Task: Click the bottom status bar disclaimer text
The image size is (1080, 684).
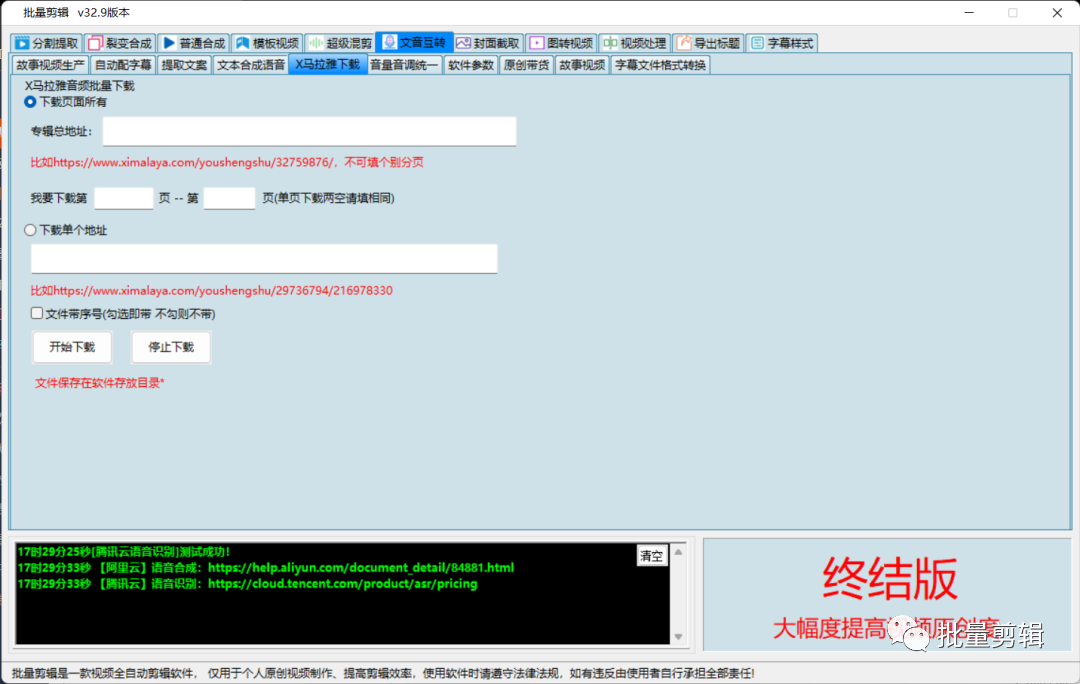Action: tap(383, 673)
